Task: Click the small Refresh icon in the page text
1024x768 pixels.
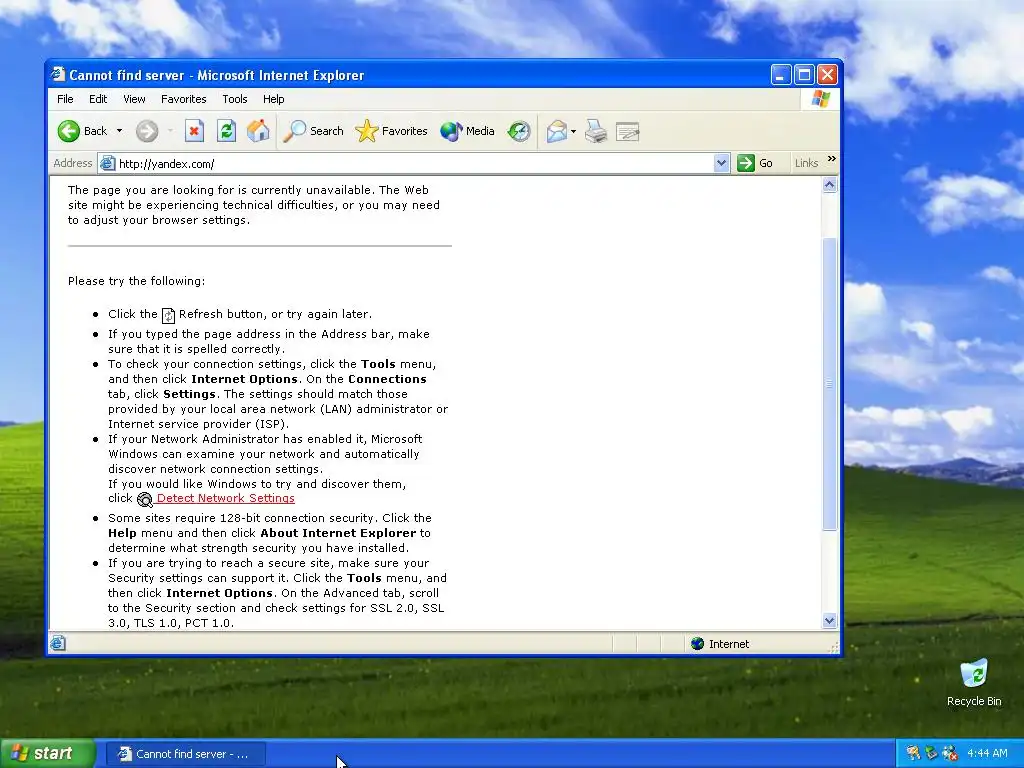Action: click(x=168, y=315)
